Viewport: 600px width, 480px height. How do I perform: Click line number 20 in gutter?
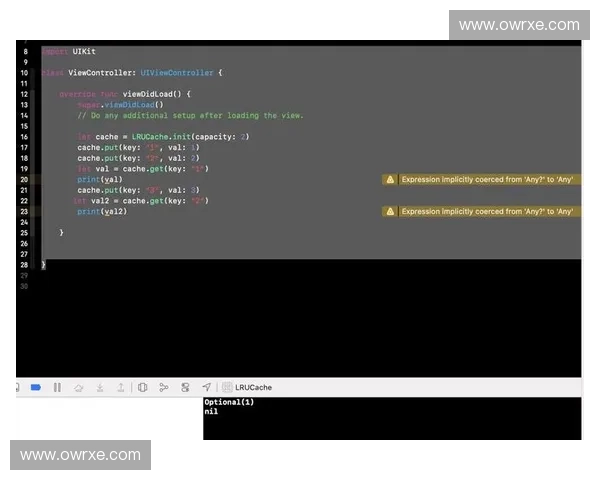click(24, 180)
